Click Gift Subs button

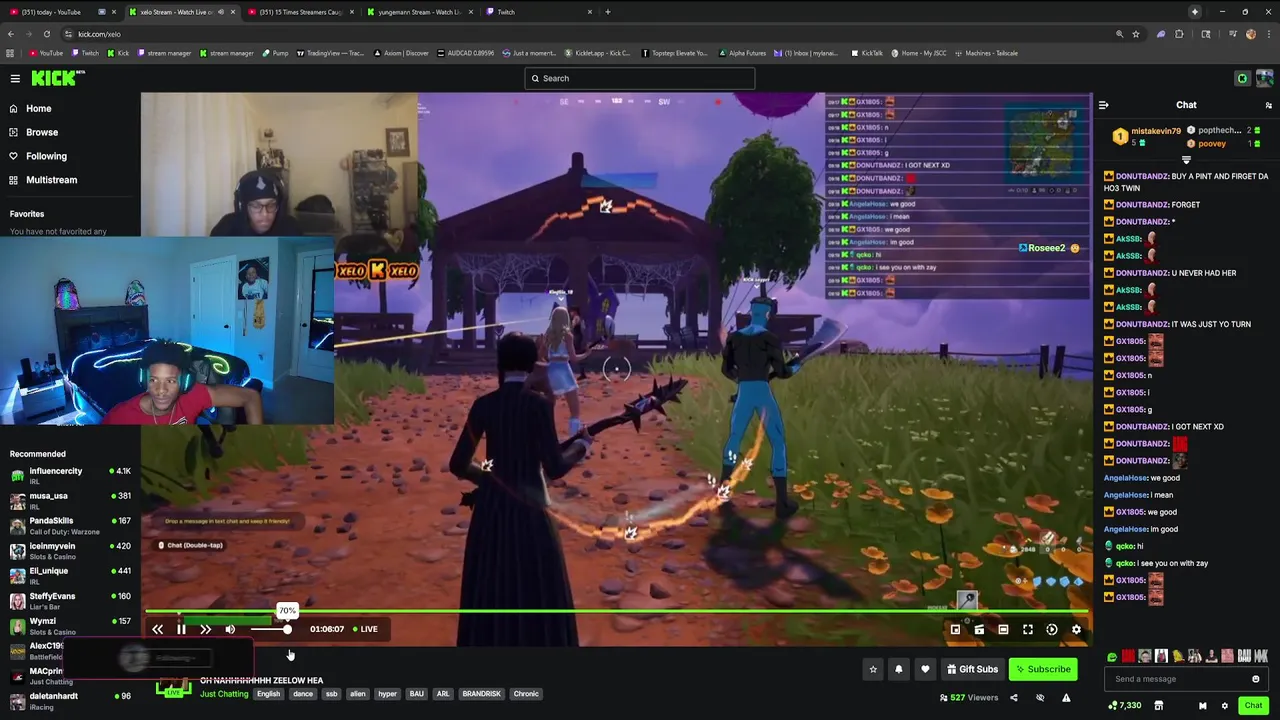[972, 669]
